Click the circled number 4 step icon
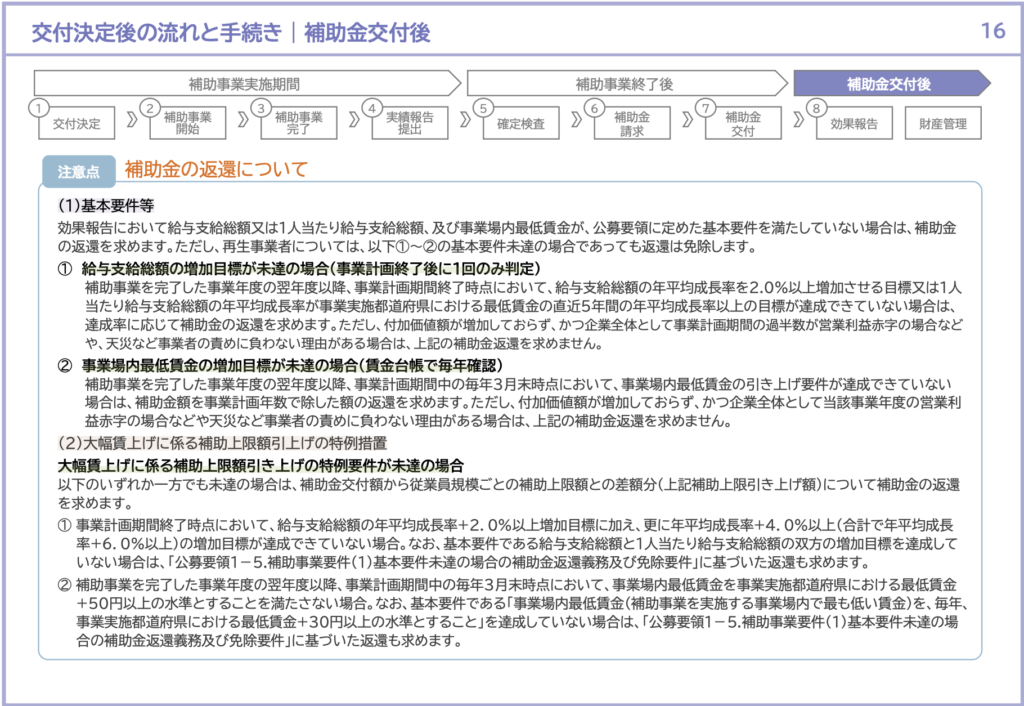Viewport: 1024px width, 706px height. click(x=372, y=107)
